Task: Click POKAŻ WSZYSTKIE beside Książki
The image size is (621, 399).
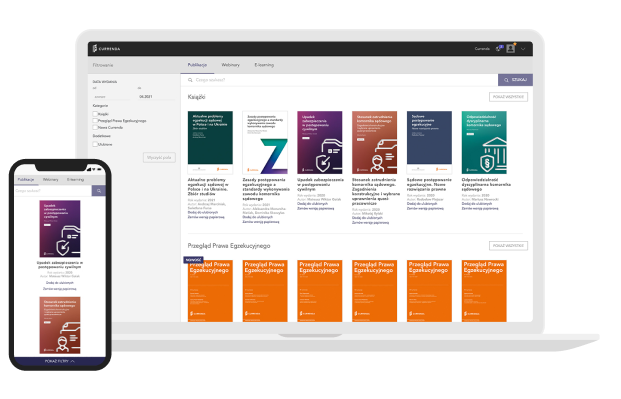Action: 508,97
